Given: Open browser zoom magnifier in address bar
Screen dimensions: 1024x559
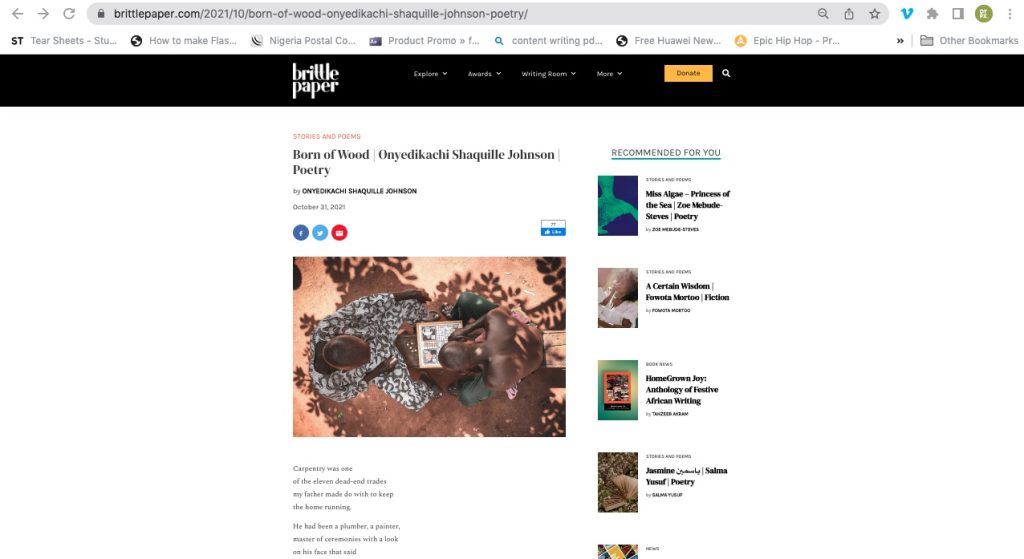Looking at the screenshot, I should pyautogui.click(x=823, y=14).
